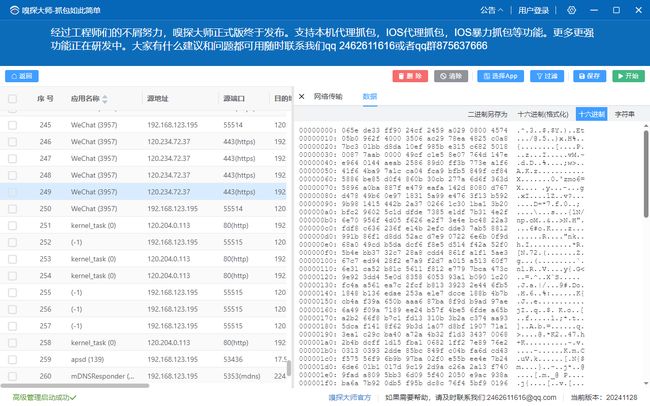This screenshot has width=650, height=406.
Task: Click the support email 2462611616@qq.com
Action: (521, 397)
